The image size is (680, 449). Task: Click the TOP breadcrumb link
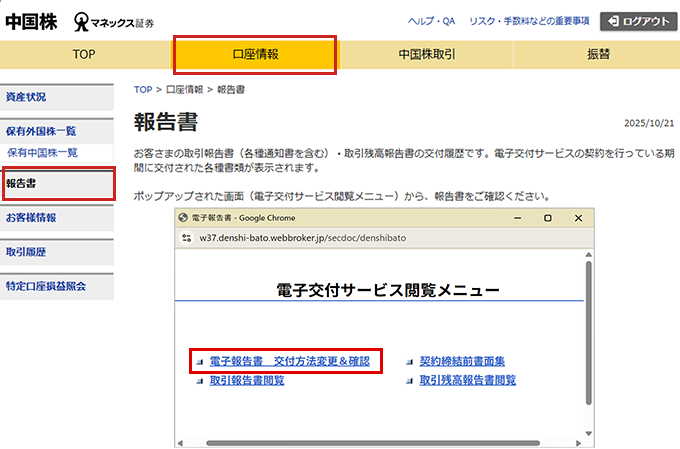pyautogui.click(x=143, y=90)
